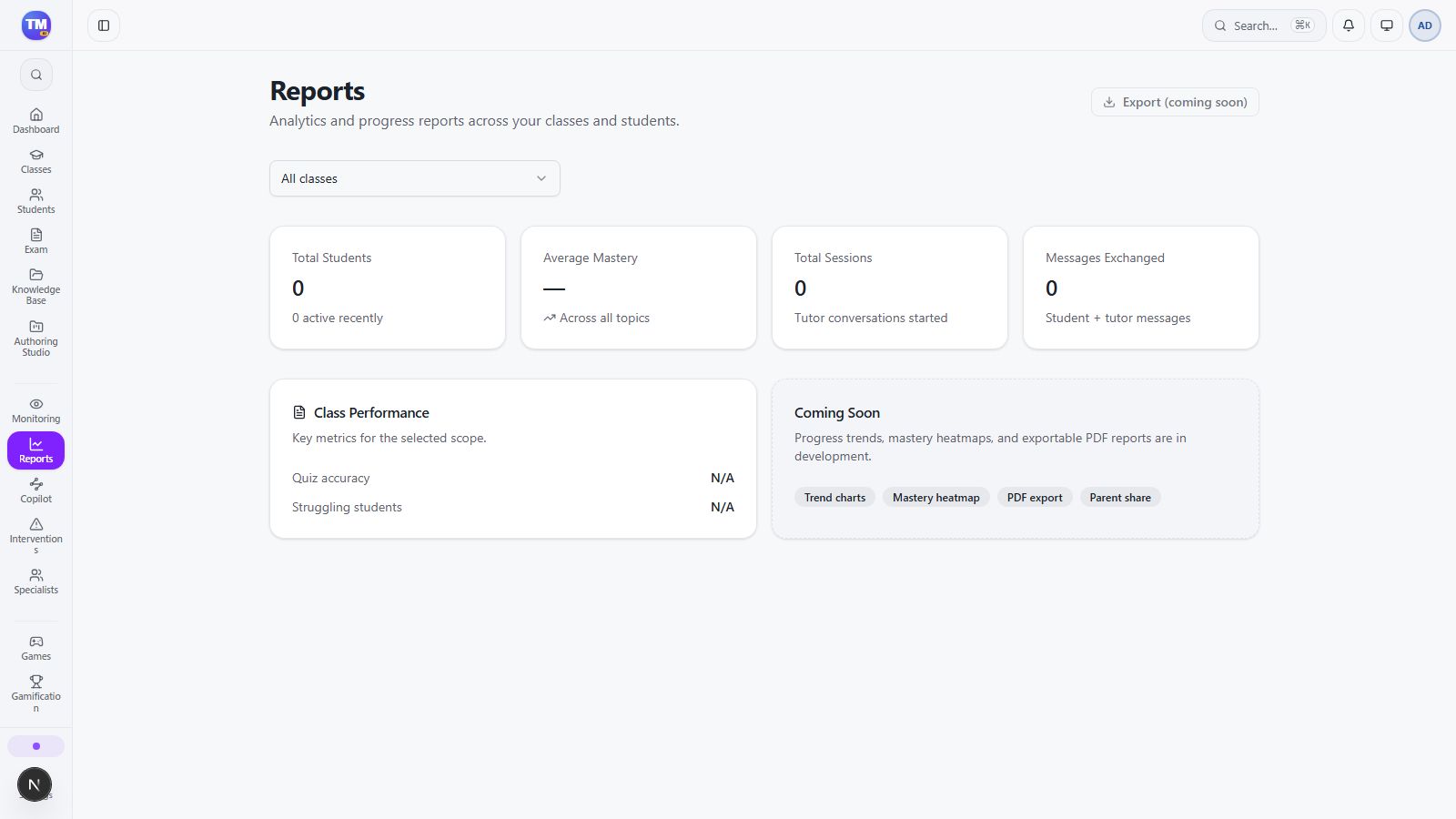Click the round N badge bottom-left
Viewport: 1456px width, 819px height.
35,784
